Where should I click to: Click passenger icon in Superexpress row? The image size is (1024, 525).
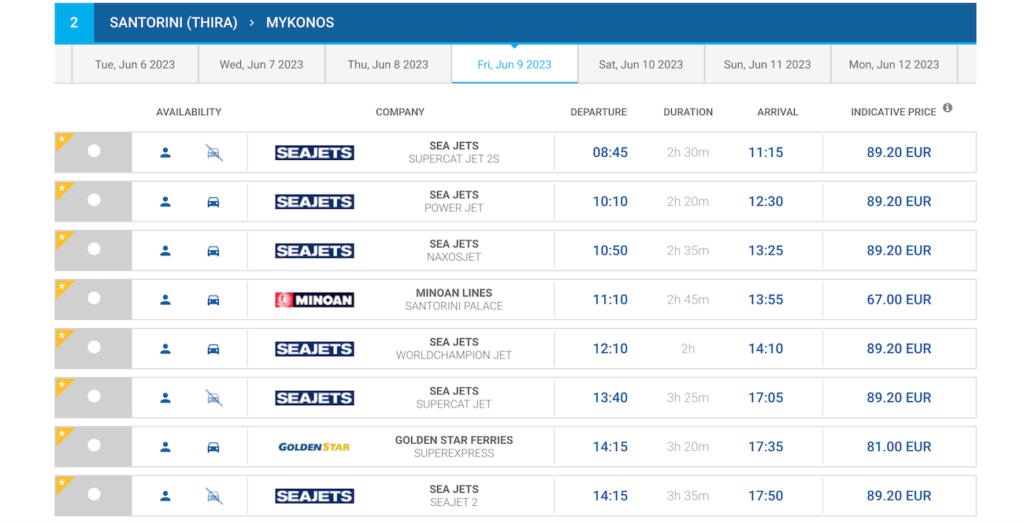[165, 447]
